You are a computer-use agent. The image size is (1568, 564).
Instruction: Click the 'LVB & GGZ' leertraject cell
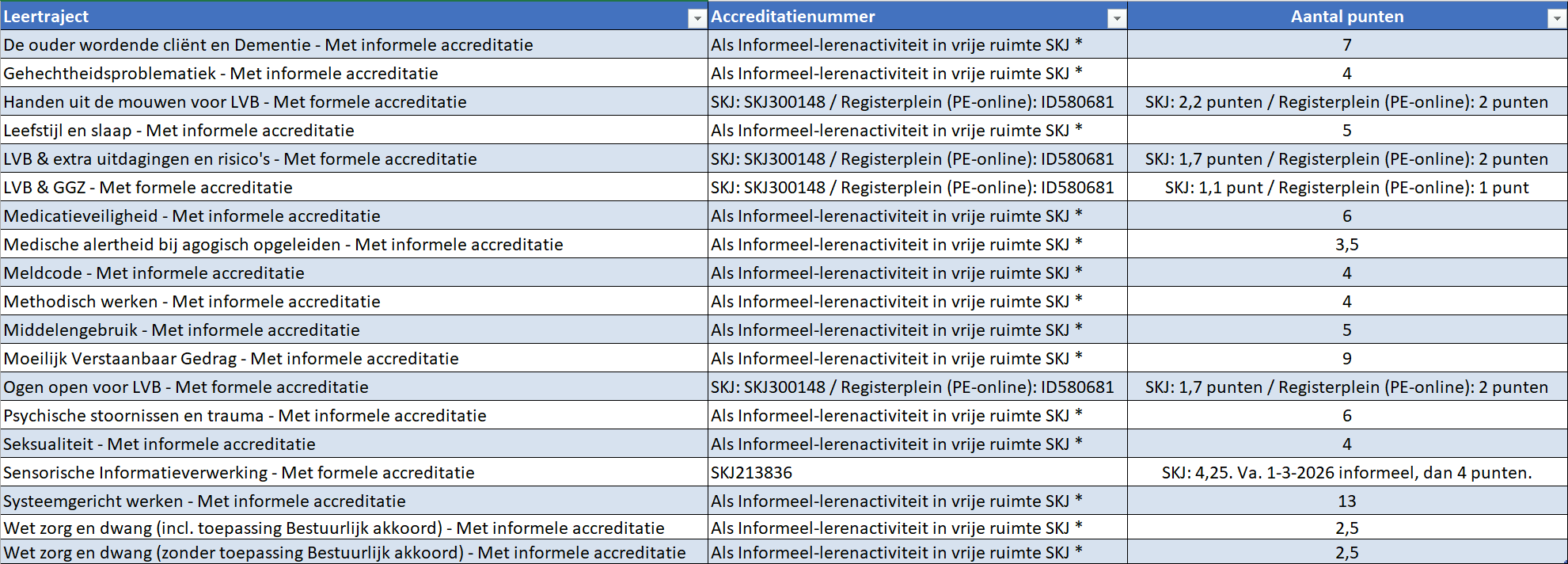click(148, 188)
